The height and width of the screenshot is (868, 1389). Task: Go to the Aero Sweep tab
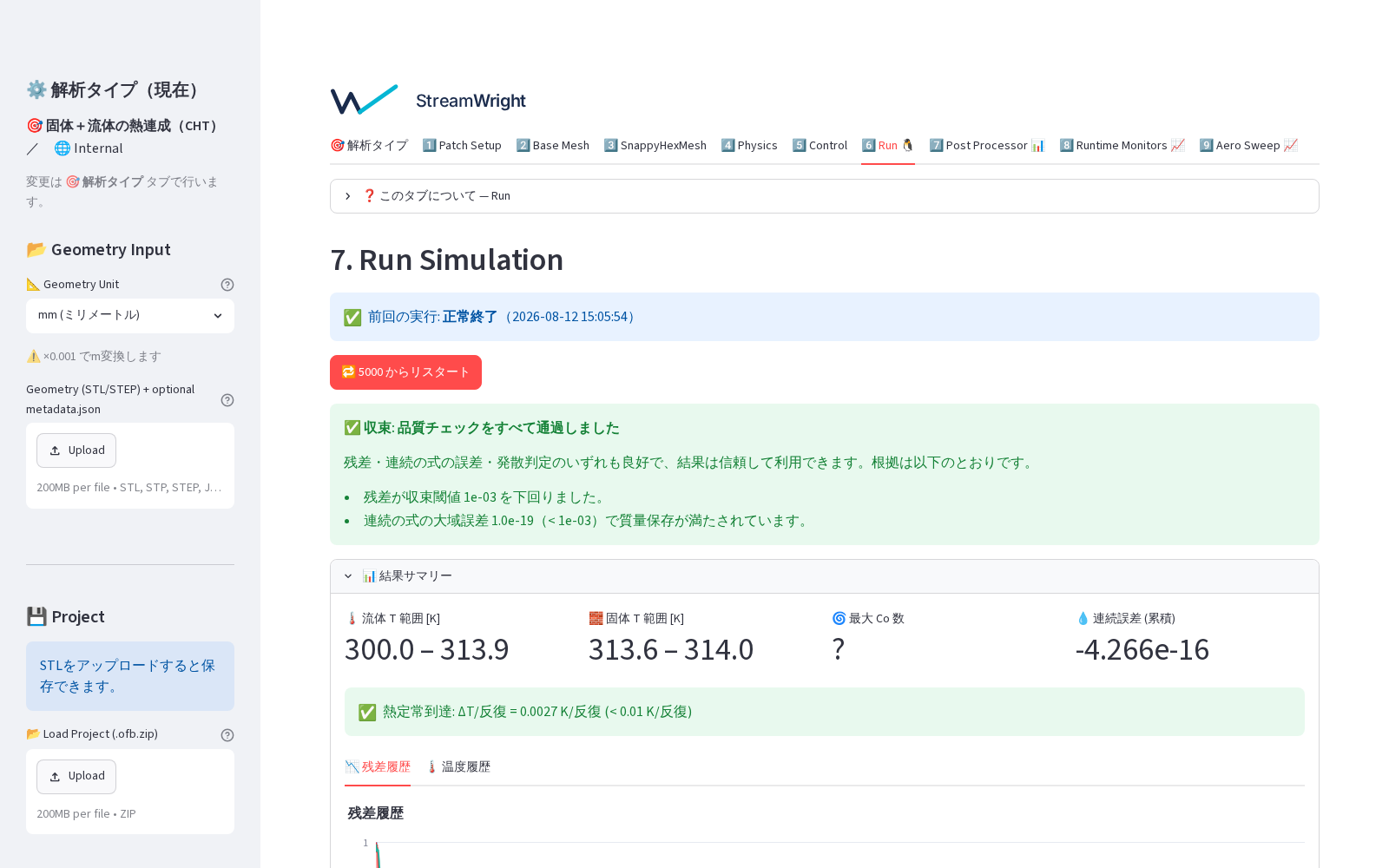click(x=1248, y=146)
